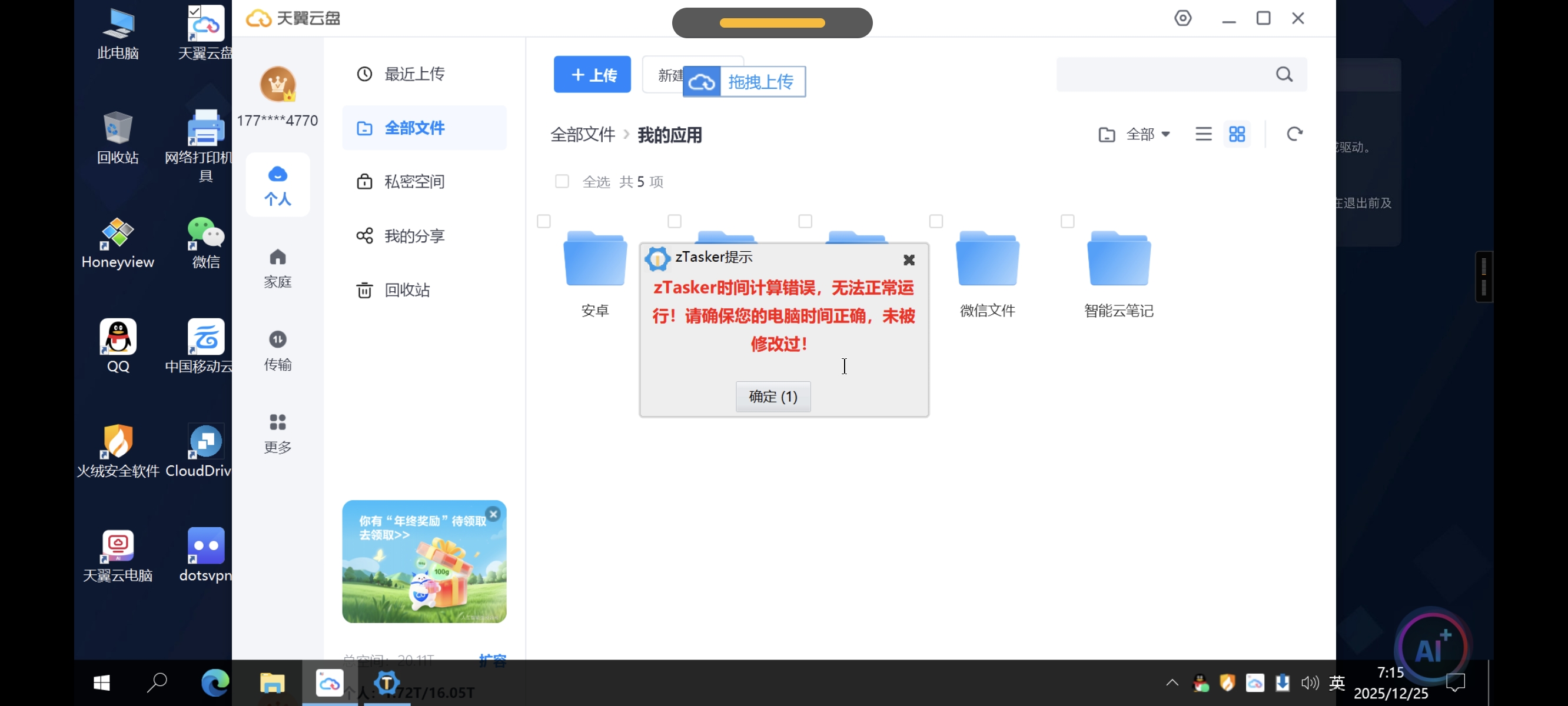Viewport: 1568px width, 706px height.
Task: Check the 安卓 folder's checkbox
Action: click(544, 221)
